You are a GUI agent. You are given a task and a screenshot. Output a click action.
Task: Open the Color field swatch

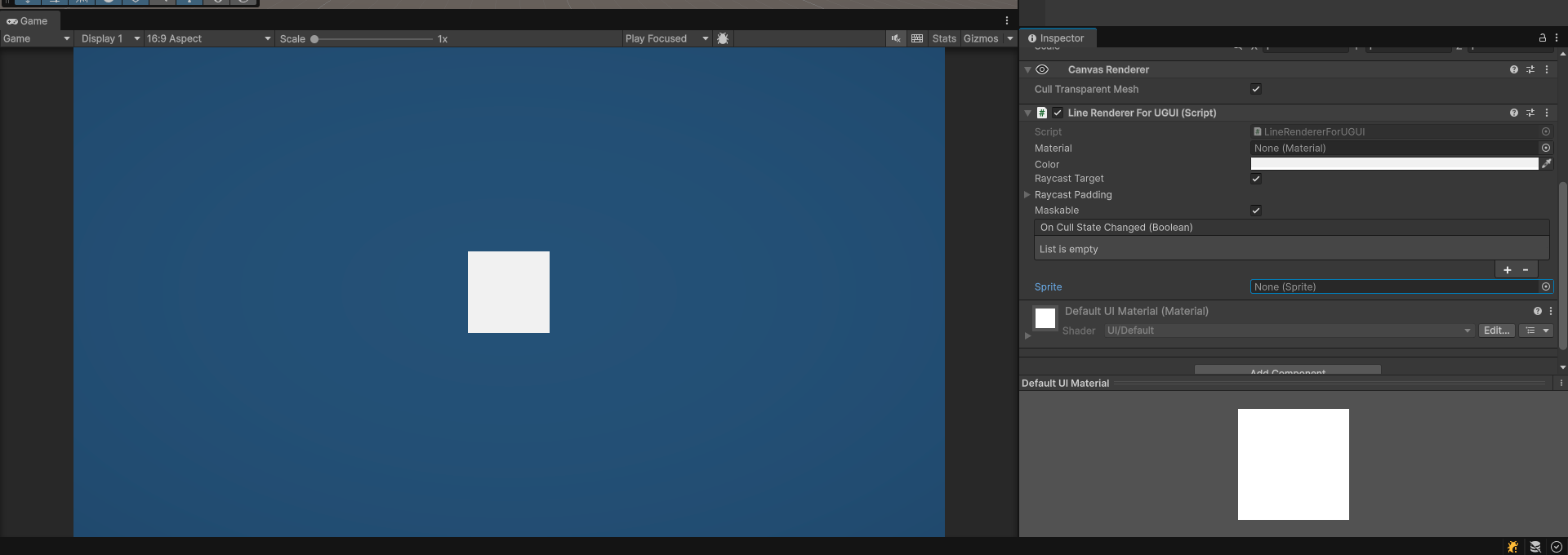pos(1394,164)
